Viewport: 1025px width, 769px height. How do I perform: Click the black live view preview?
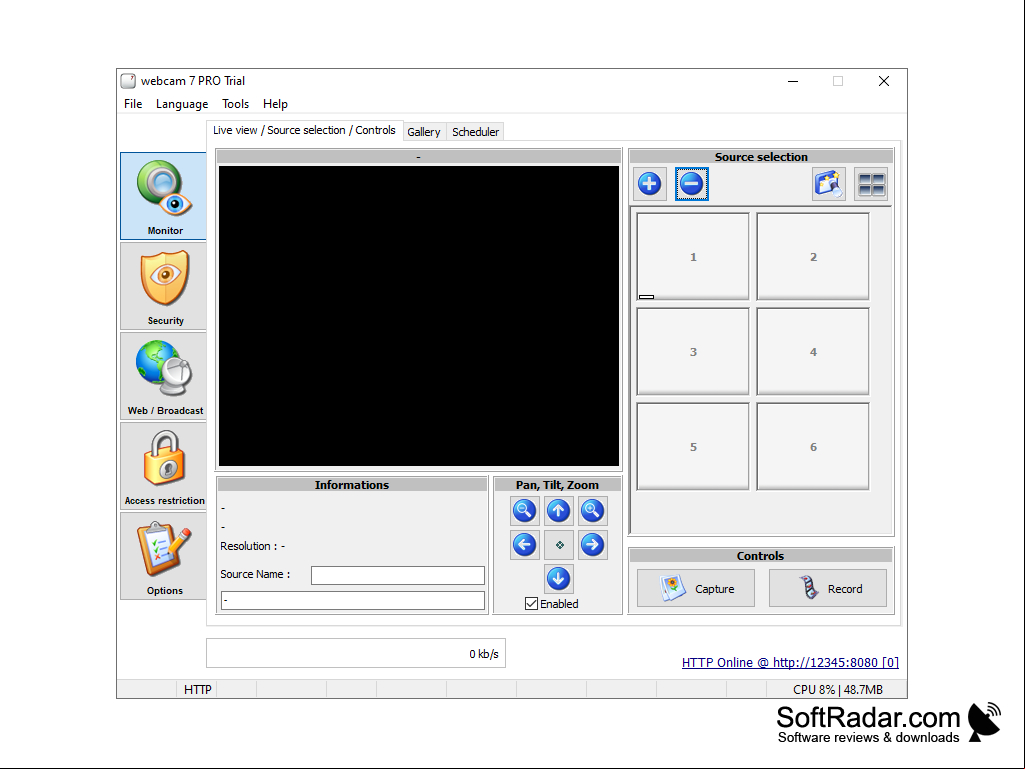[x=418, y=316]
